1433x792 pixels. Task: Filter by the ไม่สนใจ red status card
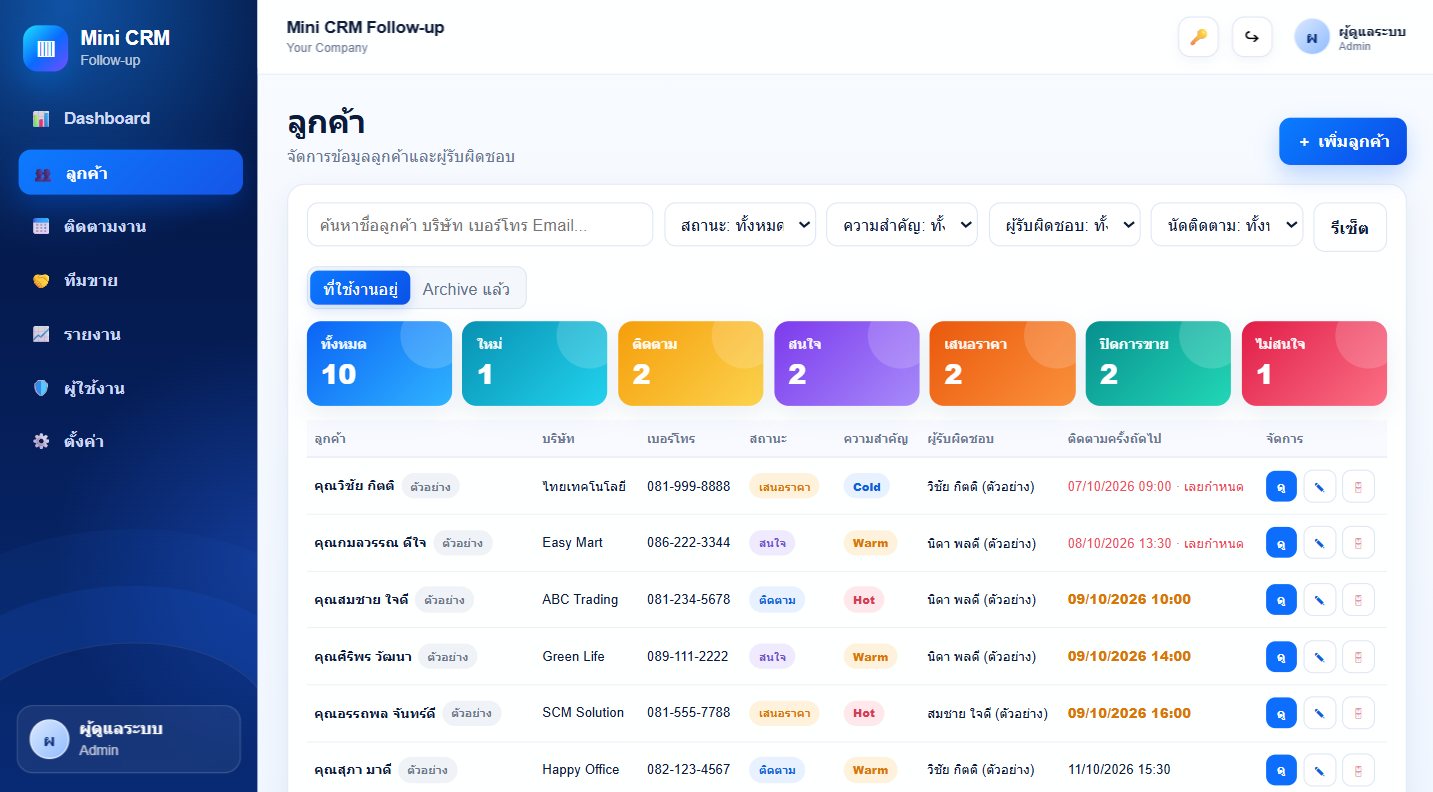pyautogui.click(x=1314, y=363)
